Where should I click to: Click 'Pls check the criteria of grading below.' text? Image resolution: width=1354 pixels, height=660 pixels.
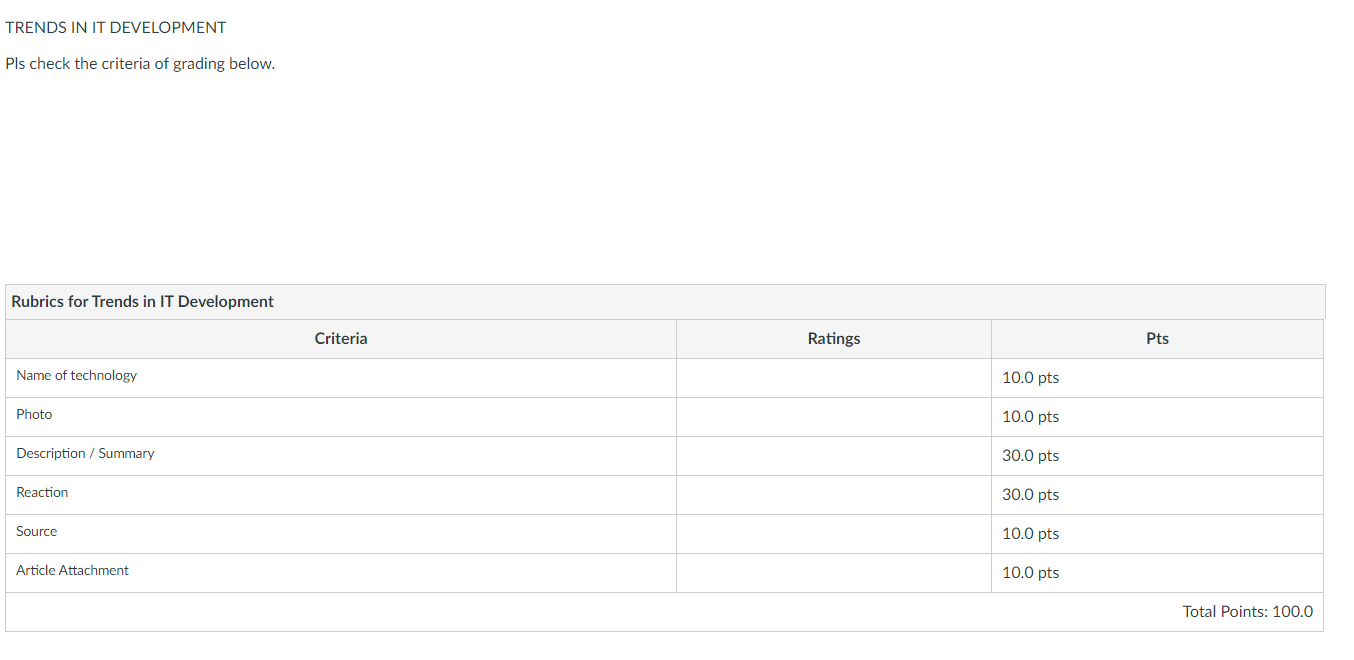[x=140, y=64]
